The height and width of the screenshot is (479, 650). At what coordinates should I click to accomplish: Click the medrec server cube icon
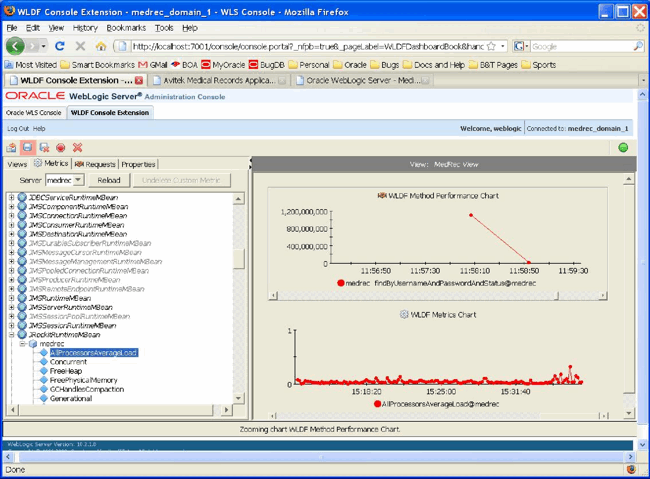(33, 344)
